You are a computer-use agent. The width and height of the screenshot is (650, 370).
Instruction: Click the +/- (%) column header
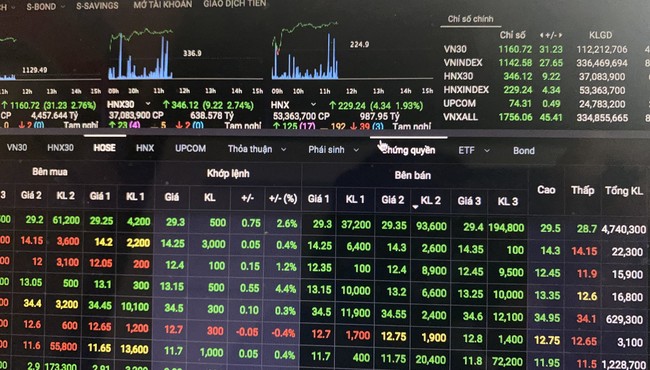coord(283,198)
